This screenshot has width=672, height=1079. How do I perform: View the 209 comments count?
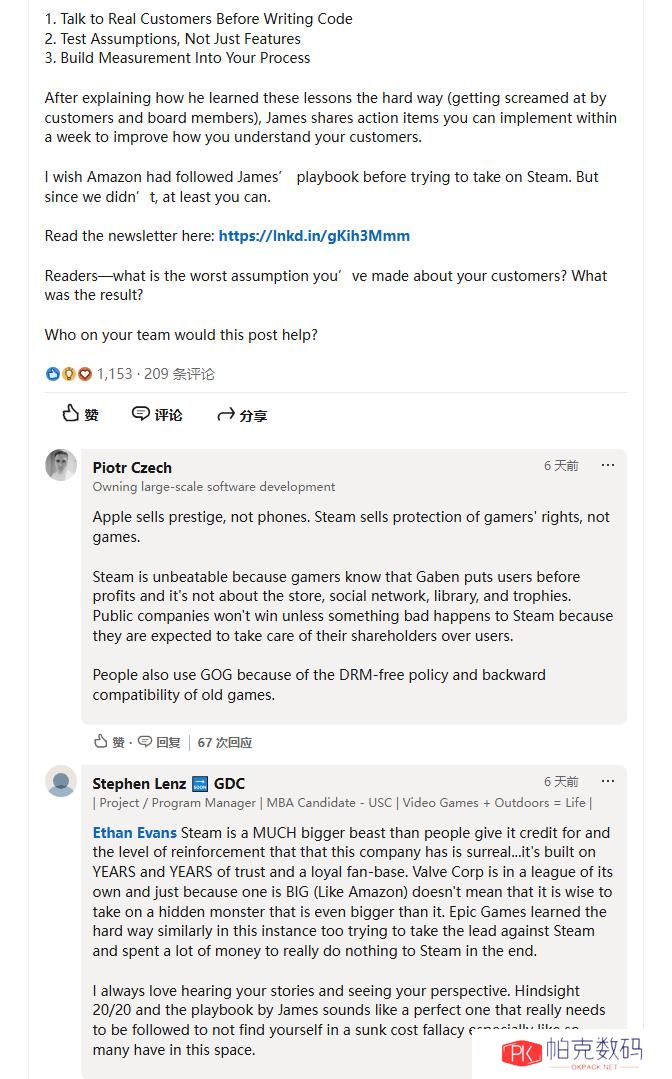(179, 374)
